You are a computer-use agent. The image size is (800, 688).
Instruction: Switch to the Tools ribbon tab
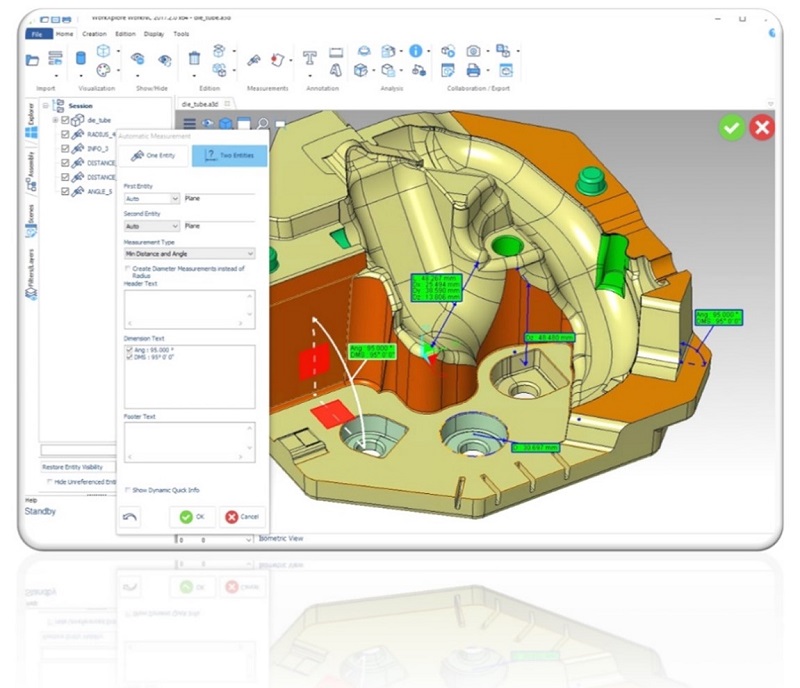tap(181, 34)
